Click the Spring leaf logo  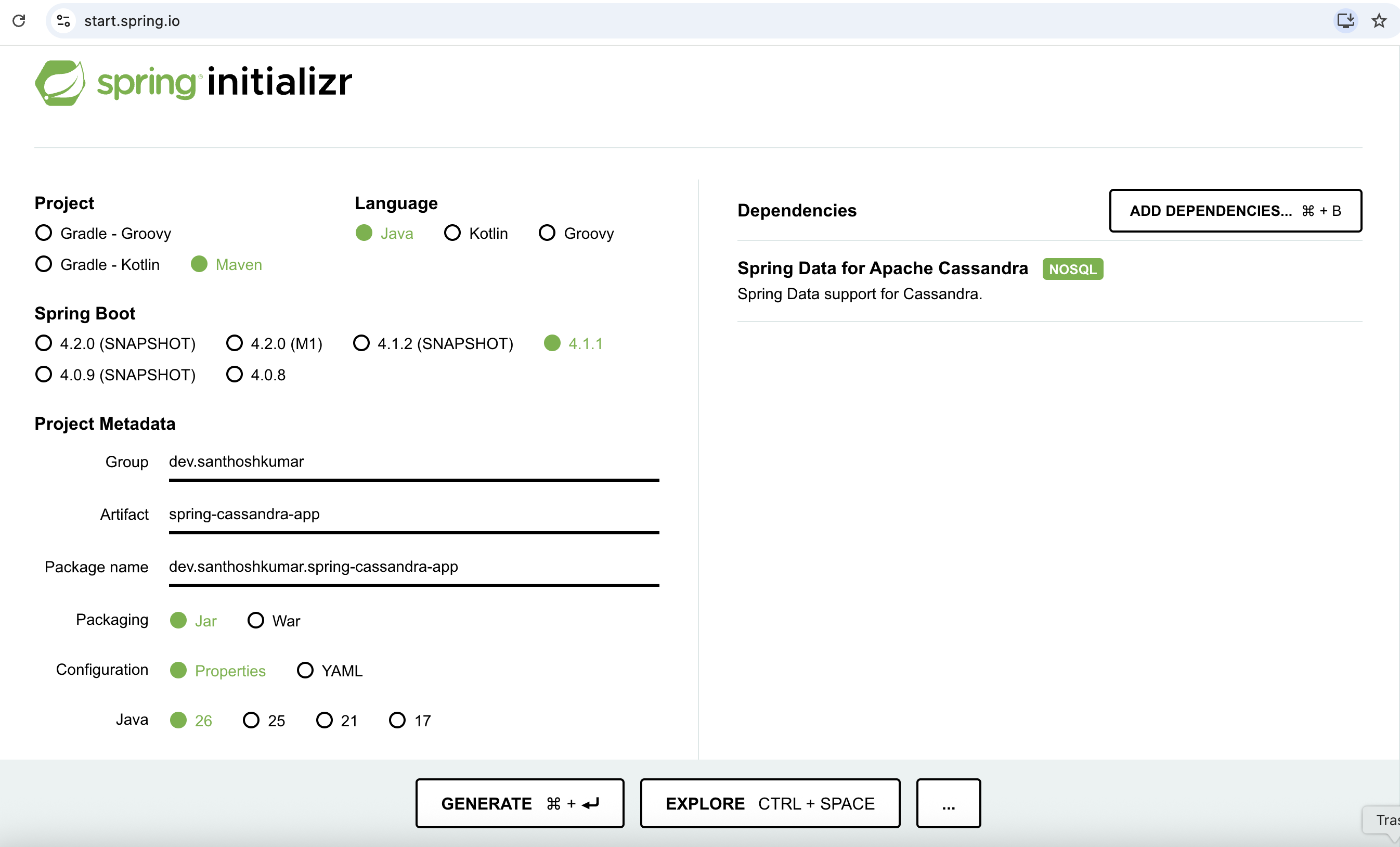(60, 83)
